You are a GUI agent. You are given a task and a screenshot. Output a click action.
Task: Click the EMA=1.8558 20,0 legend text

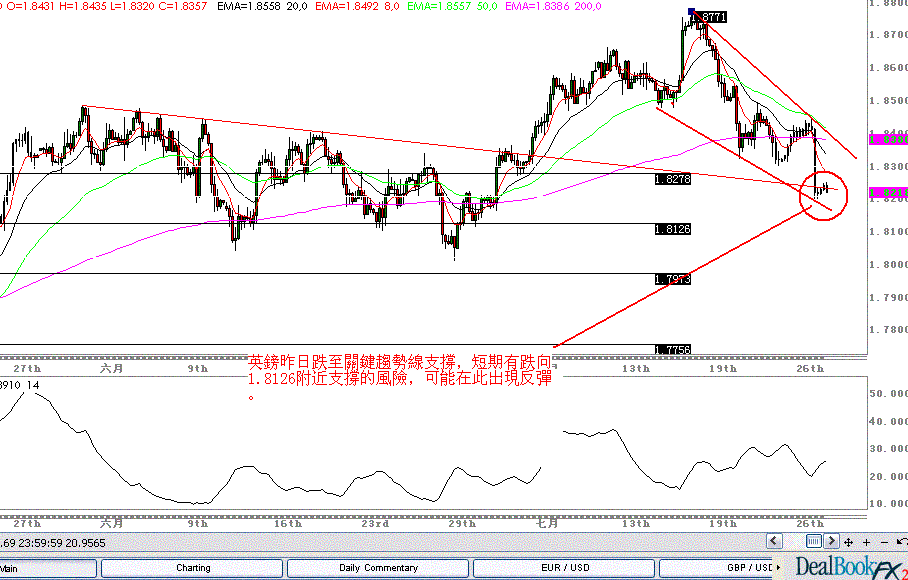(262, 6)
